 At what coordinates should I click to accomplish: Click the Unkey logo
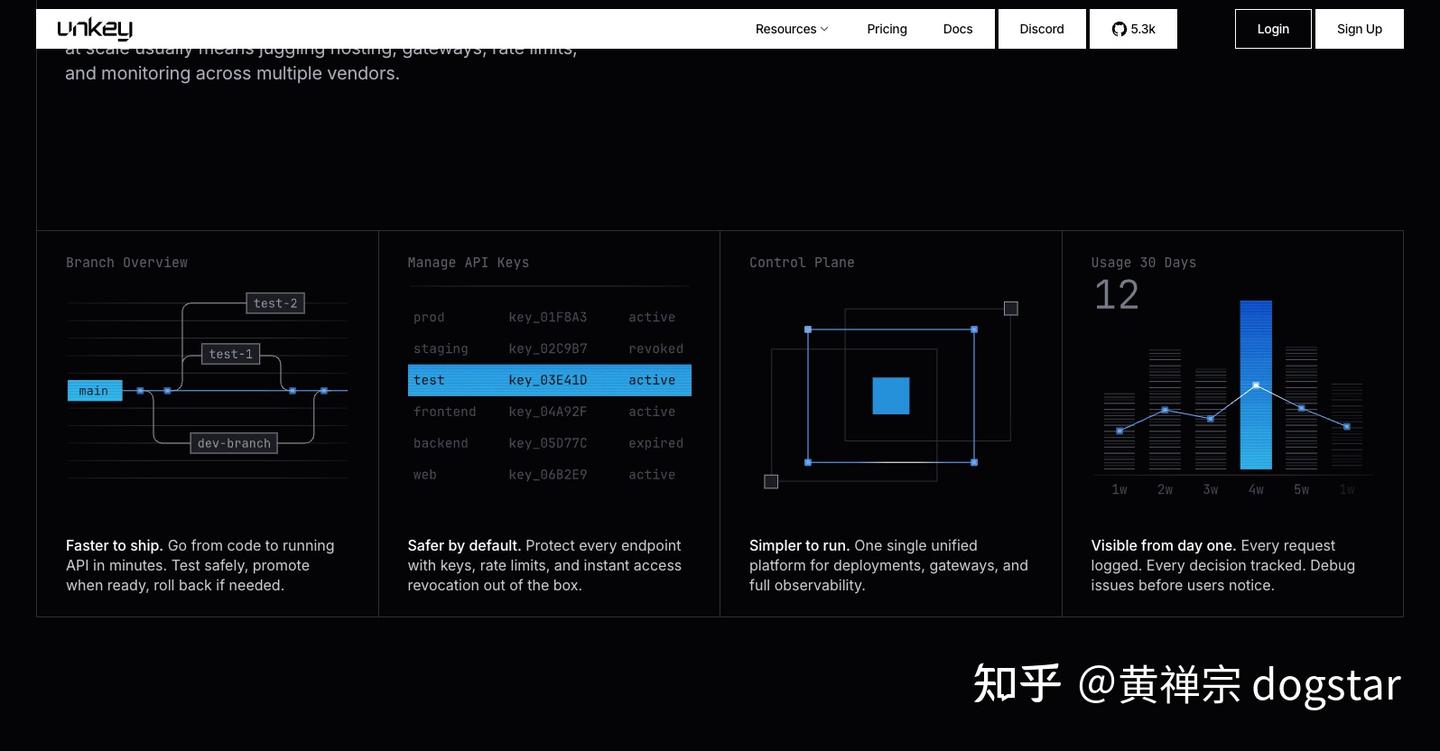click(95, 29)
